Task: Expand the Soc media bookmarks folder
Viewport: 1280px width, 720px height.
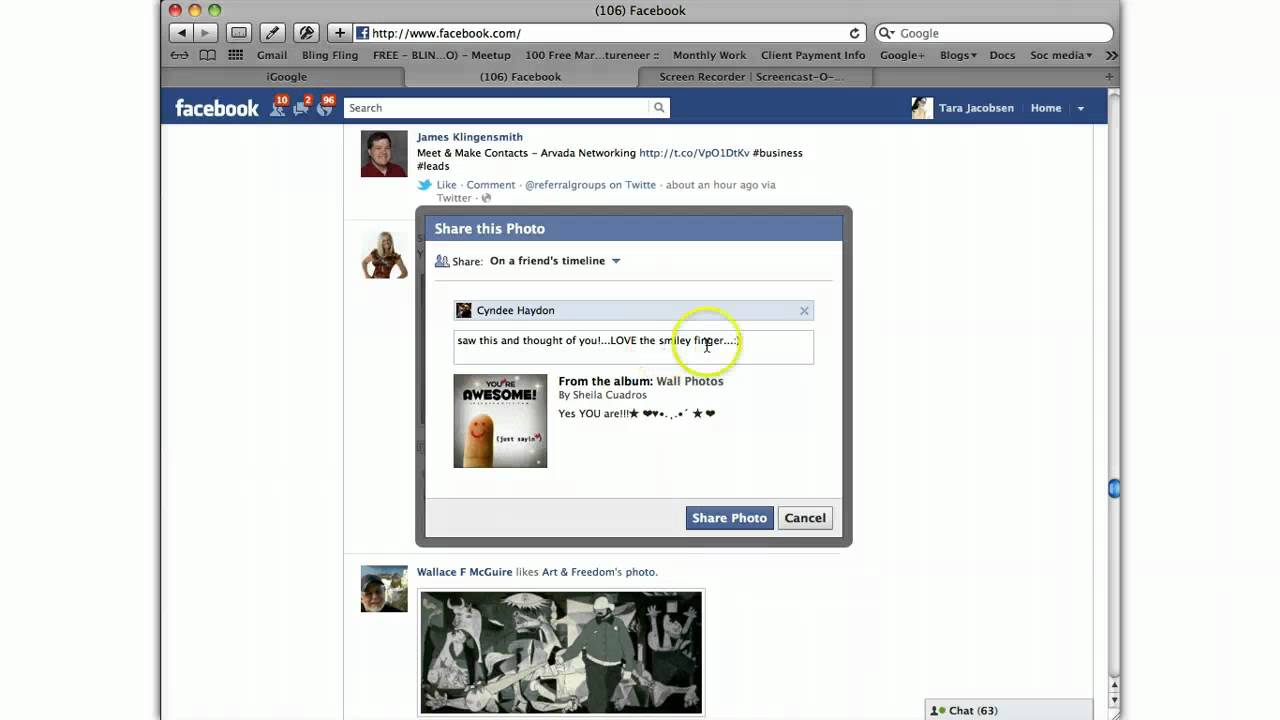Action: pos(1062,55)
